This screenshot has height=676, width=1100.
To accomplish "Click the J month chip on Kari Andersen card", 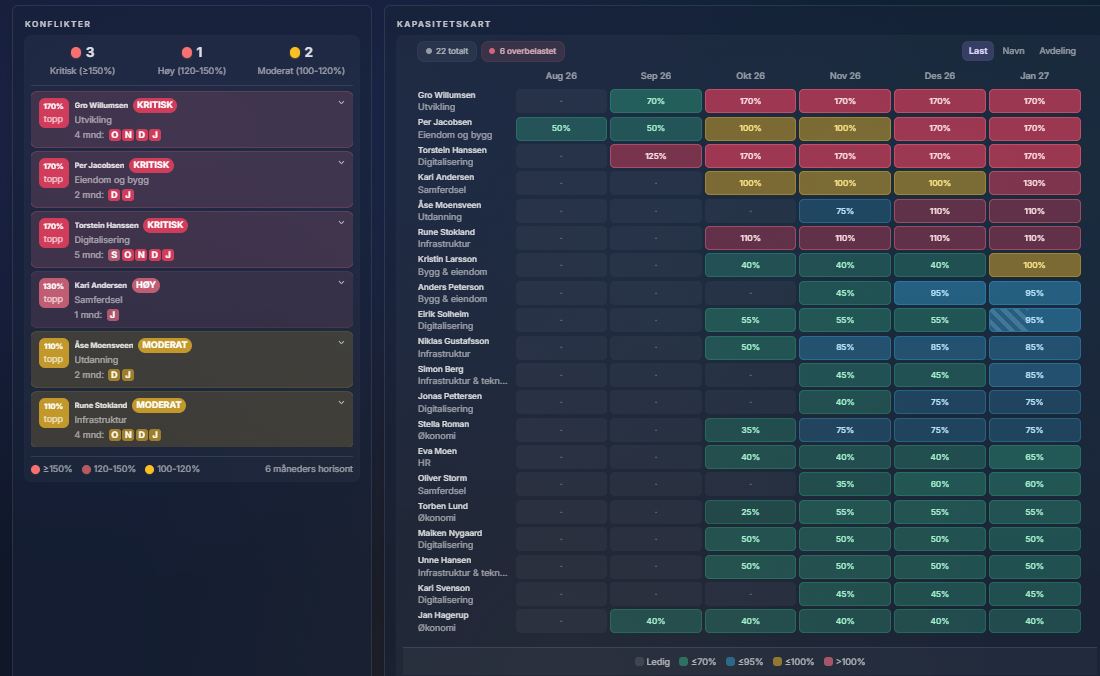I will 112,315.
